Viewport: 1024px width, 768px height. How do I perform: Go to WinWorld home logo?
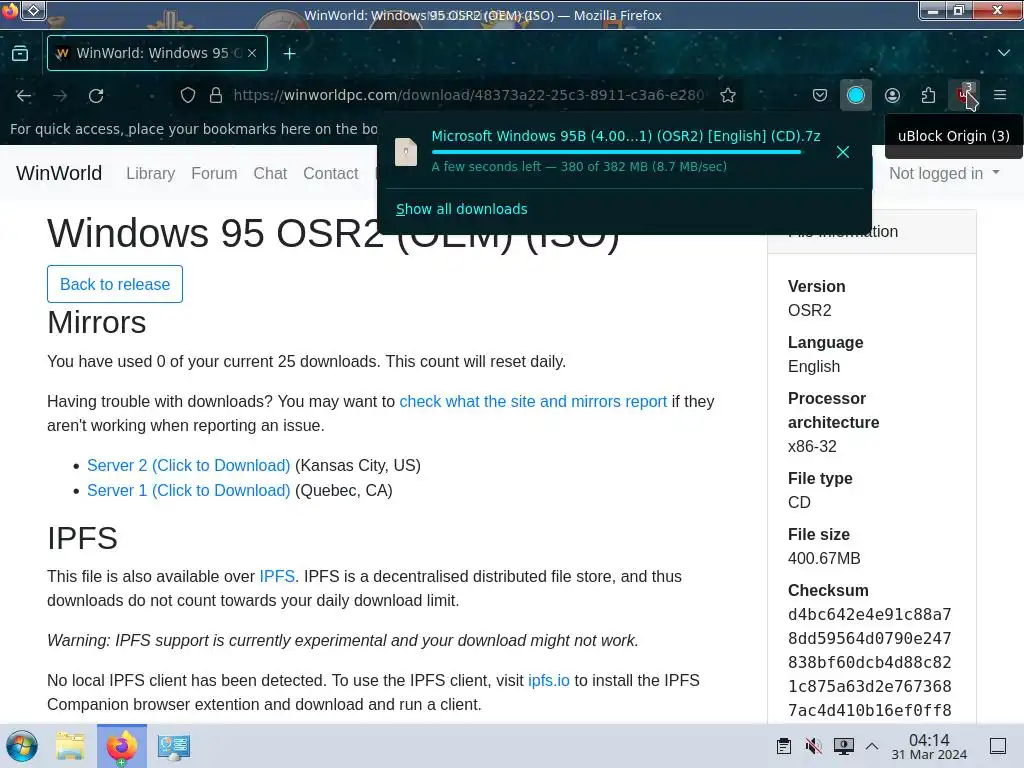[59, 173]
